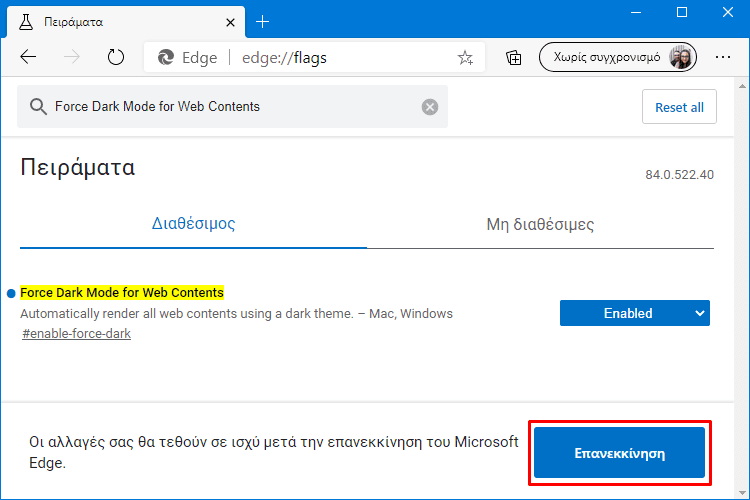Click the Reset all button
Viewport: 750px width, 500px height.
679,107
